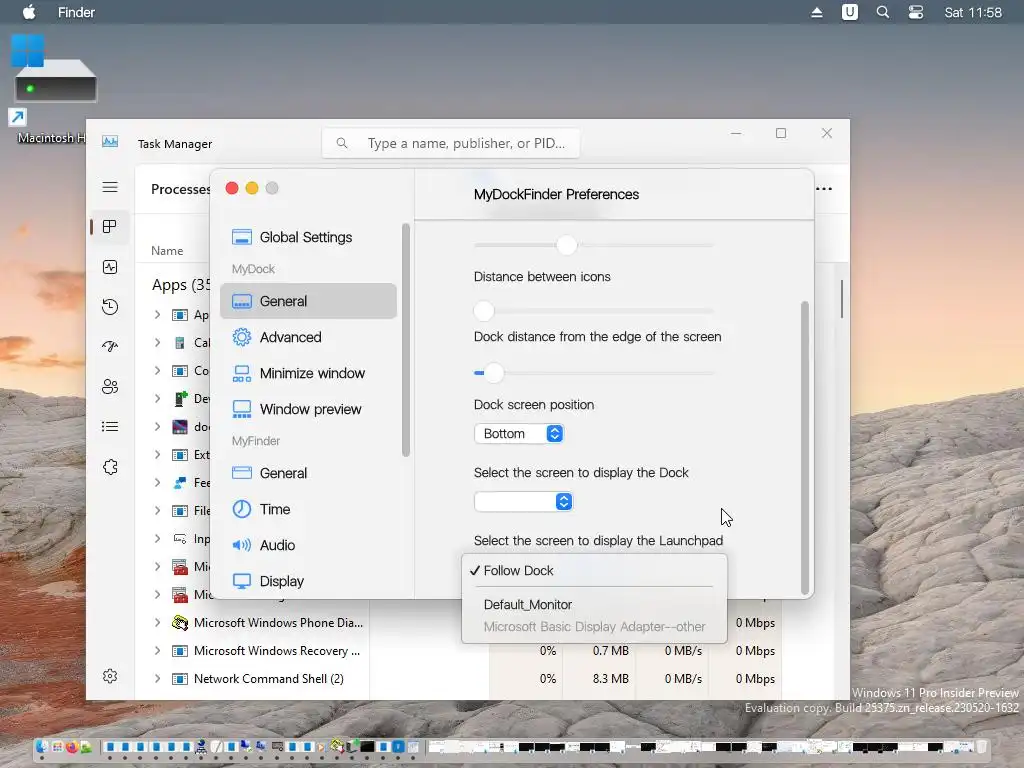
Task: Open Startup apps in Task Manager sidebar
Action: click(x=110, y=346)
